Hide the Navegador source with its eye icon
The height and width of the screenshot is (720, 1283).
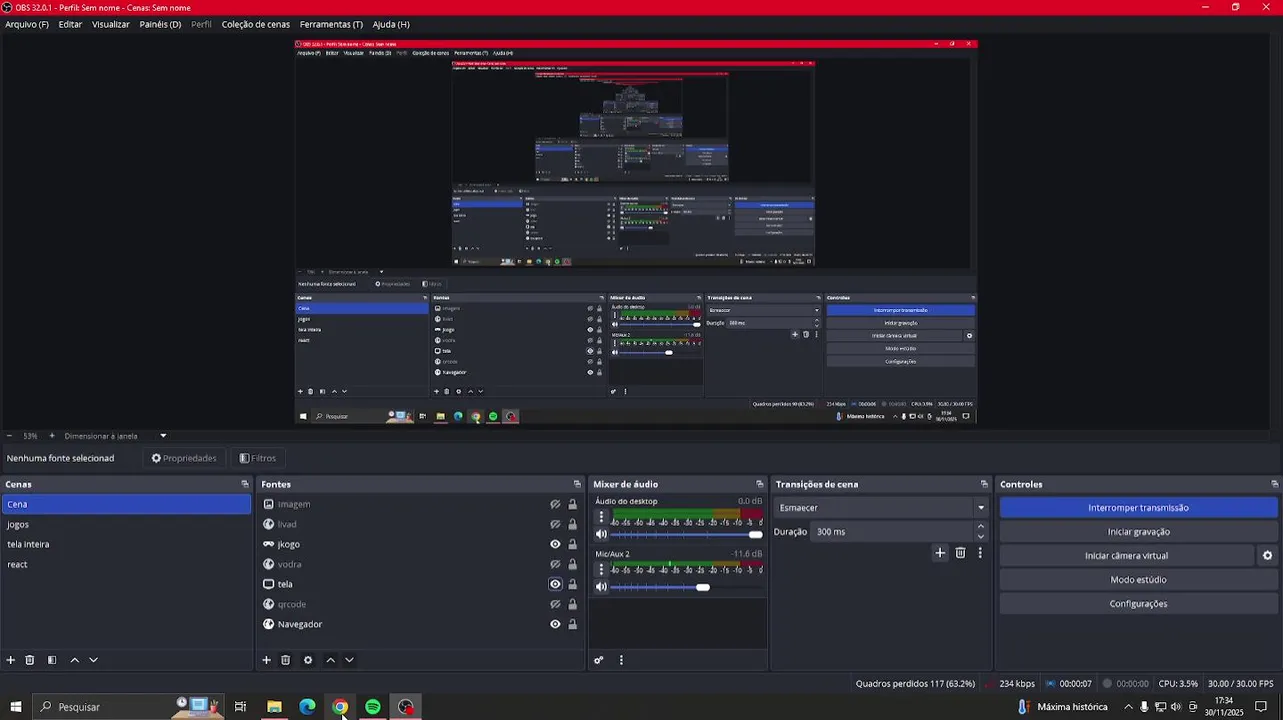point(555,624)
